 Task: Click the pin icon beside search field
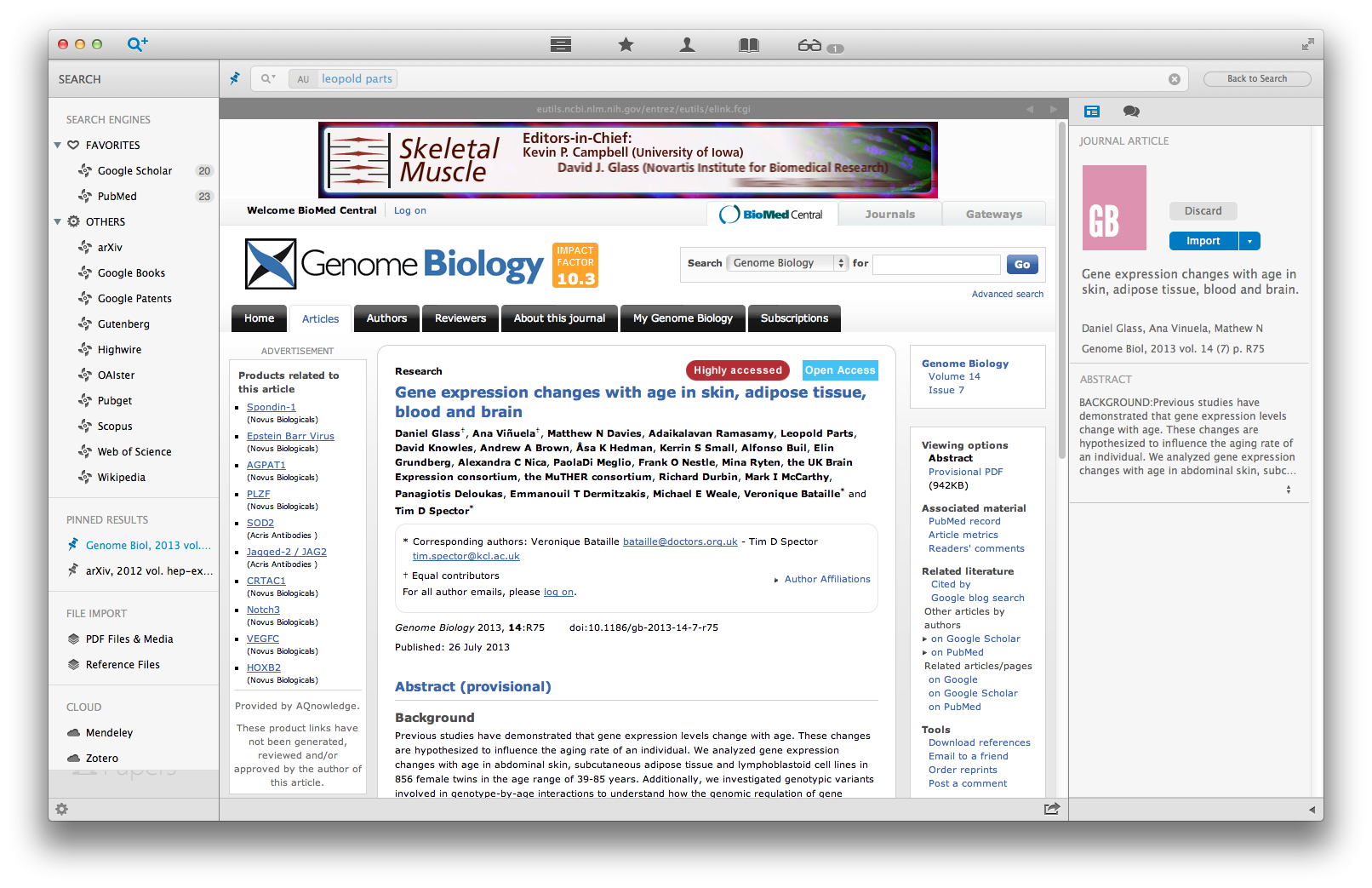coord(235,78)
